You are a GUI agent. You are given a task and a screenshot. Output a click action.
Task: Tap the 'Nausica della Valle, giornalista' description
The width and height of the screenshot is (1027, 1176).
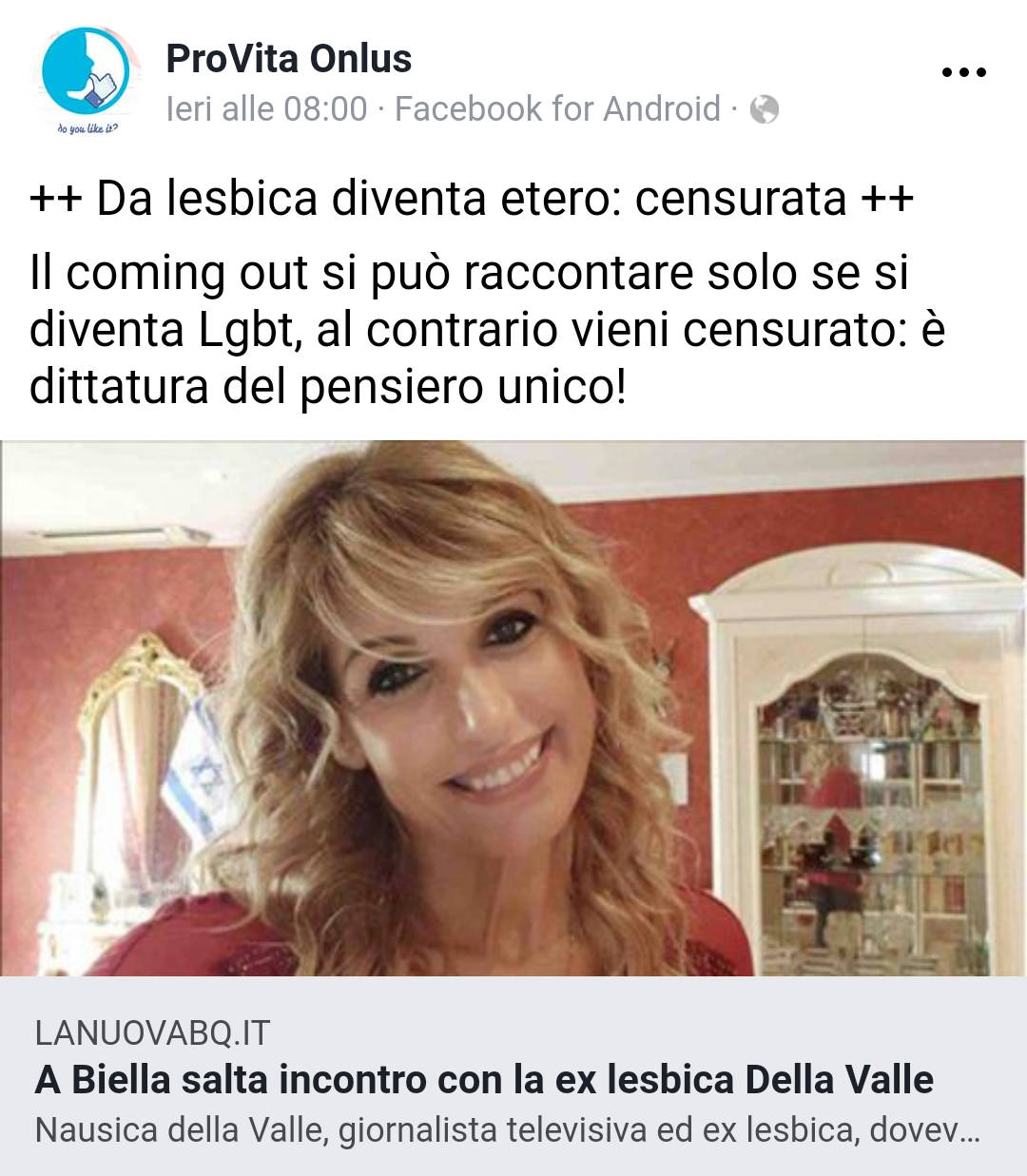[x=507, y=1130]
